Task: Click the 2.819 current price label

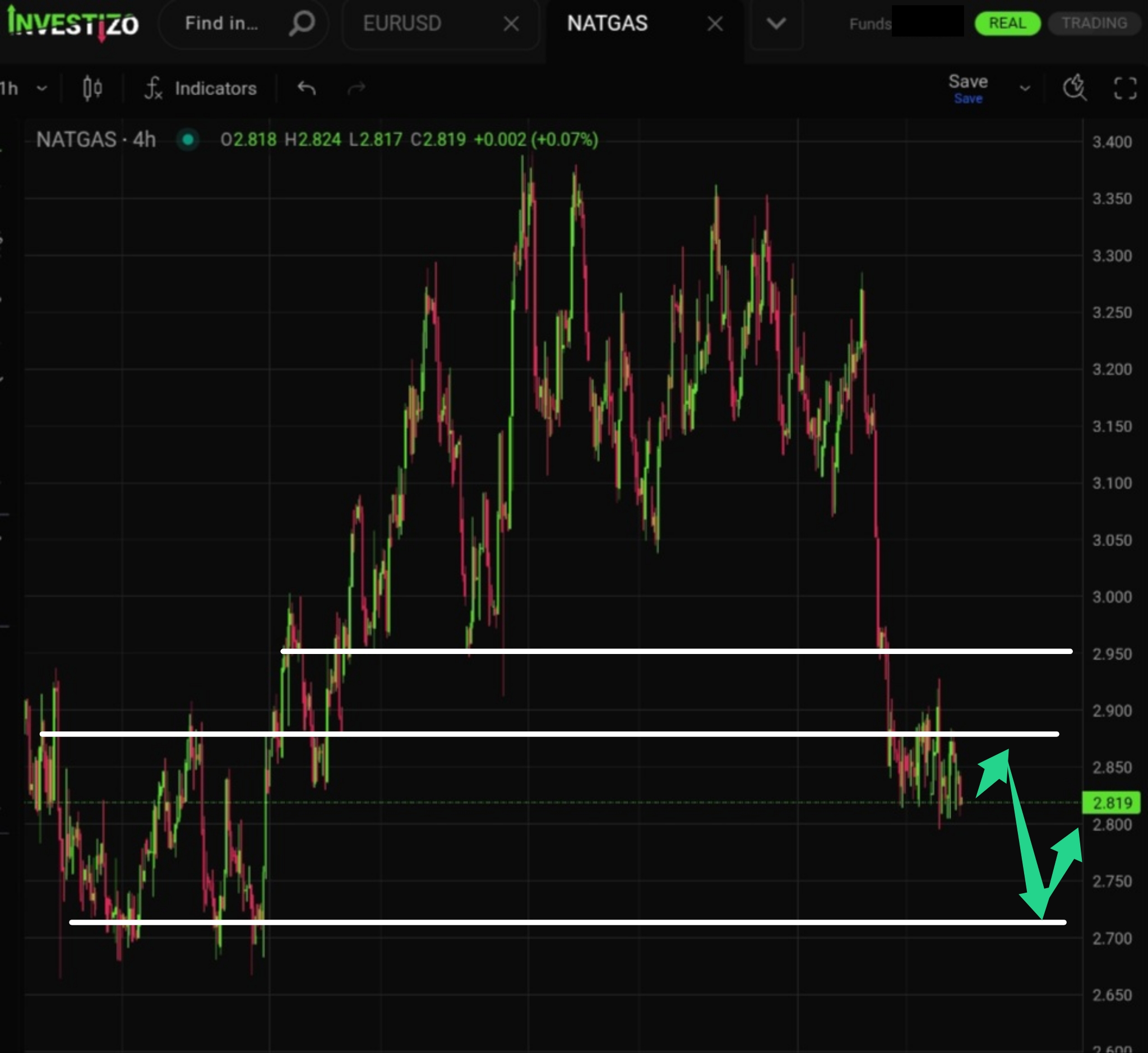Action: tap(1111, 803)
